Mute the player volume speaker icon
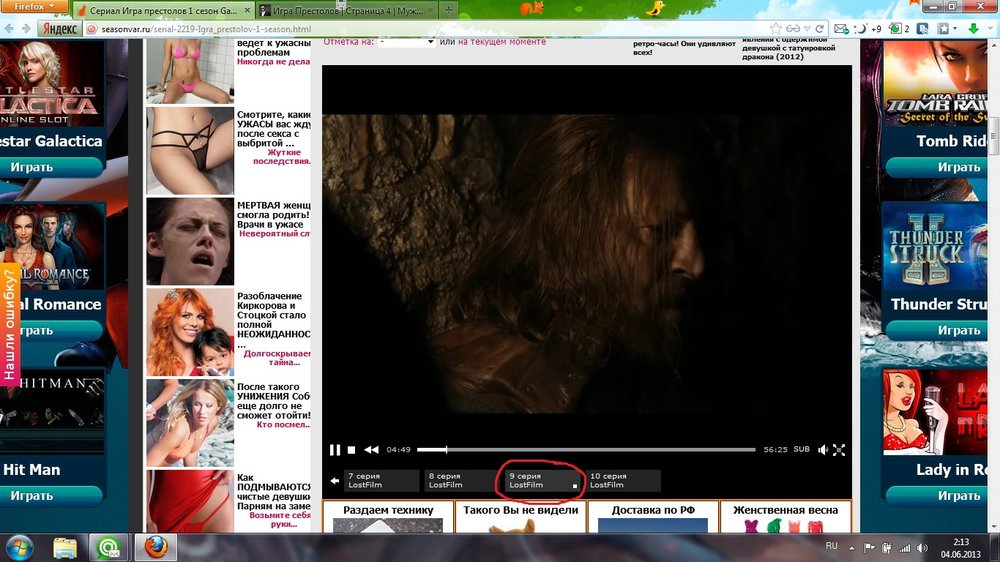 point(822,450)
